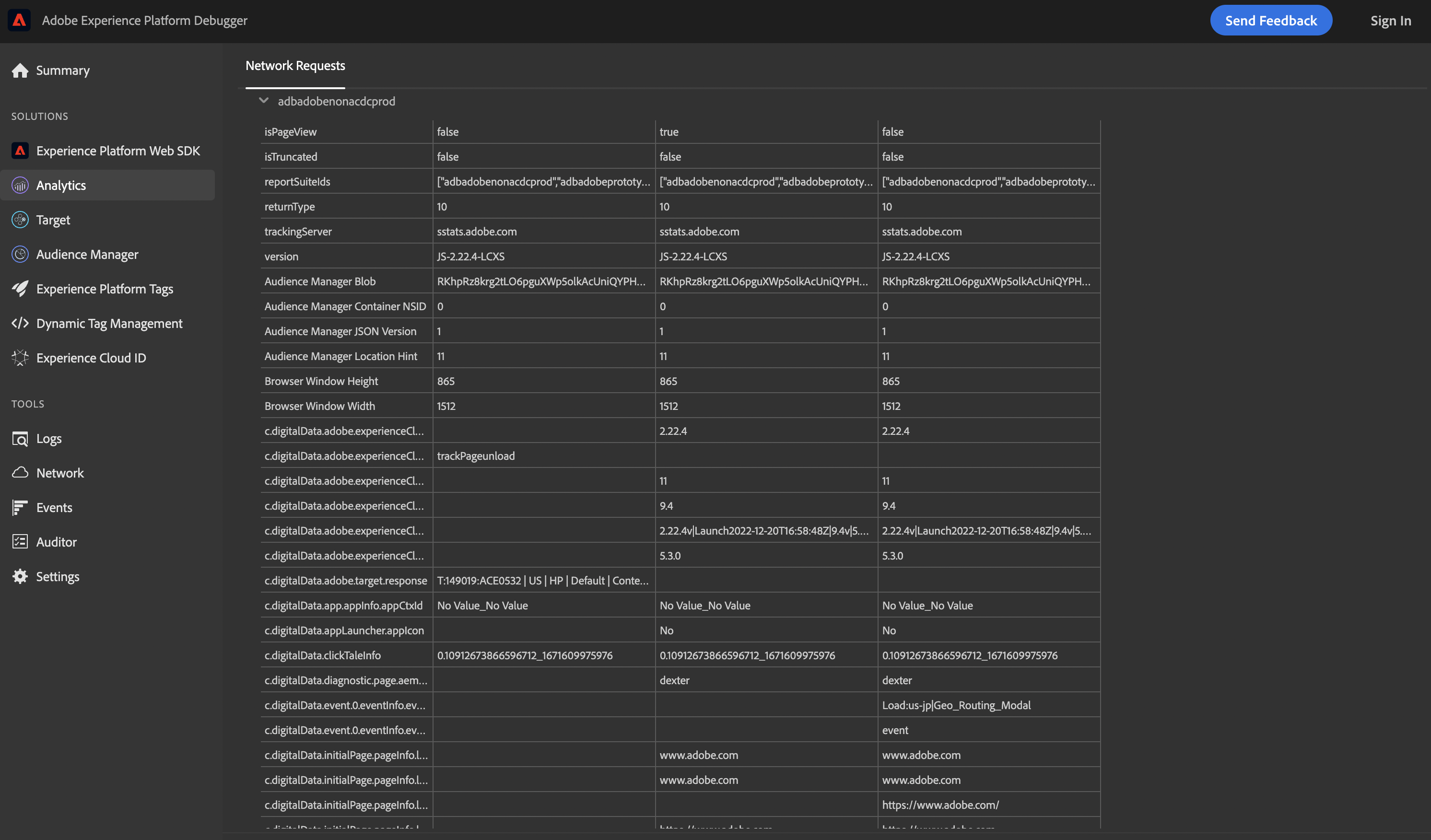
Task: Click the Sign In link
Action: tap(1390, 21)
